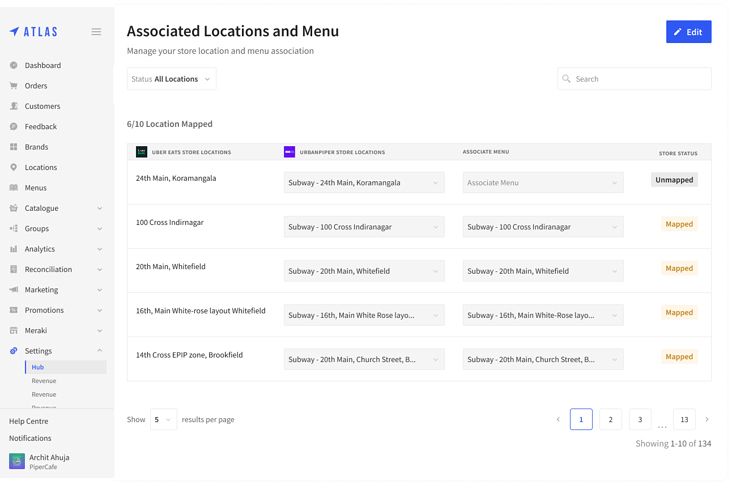Open Associate Menu dropdown for 24th Main, Koramangala

coord(542,183)
